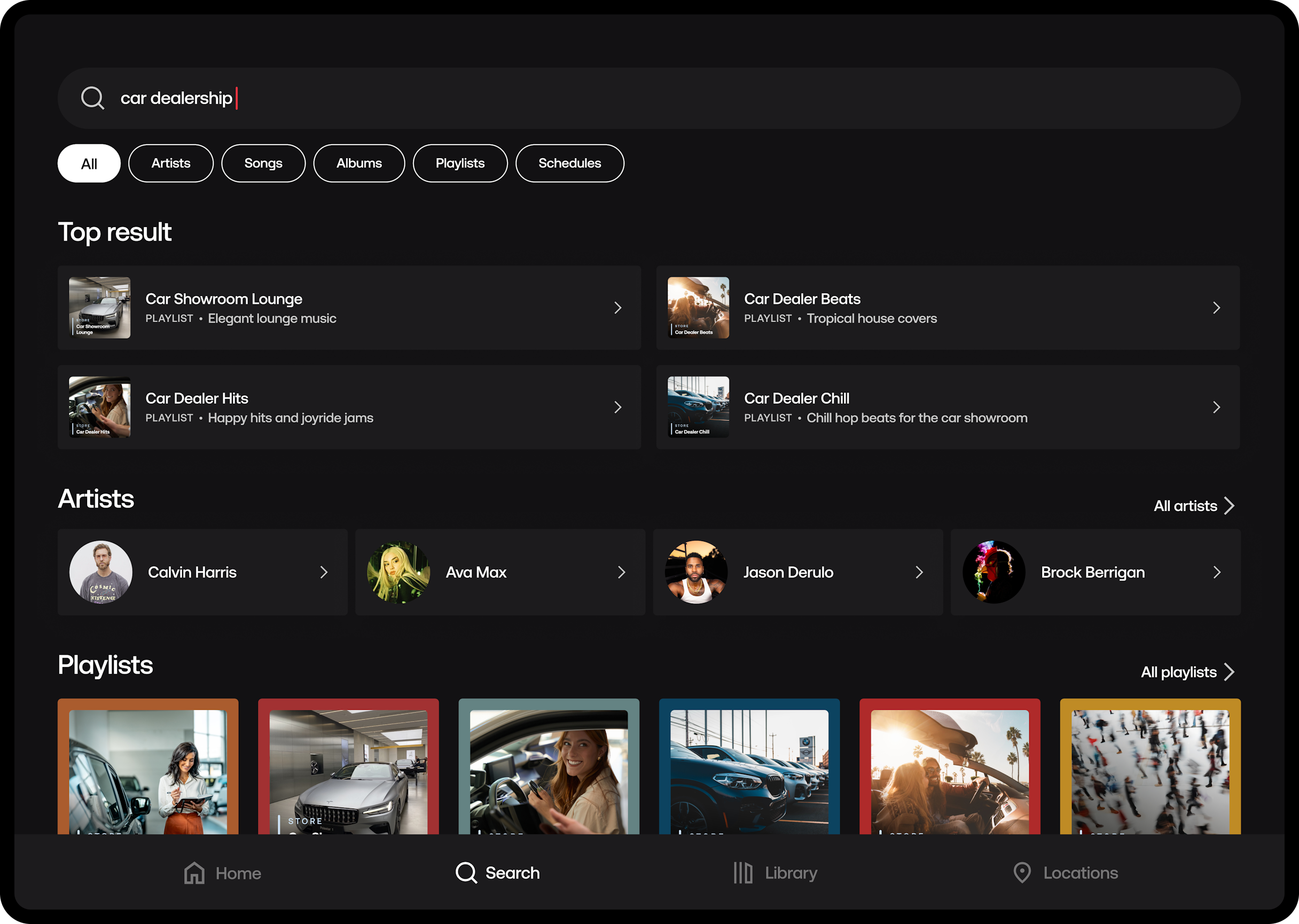
Task: Select the All filter pill
Action: (x=89, y=163)
